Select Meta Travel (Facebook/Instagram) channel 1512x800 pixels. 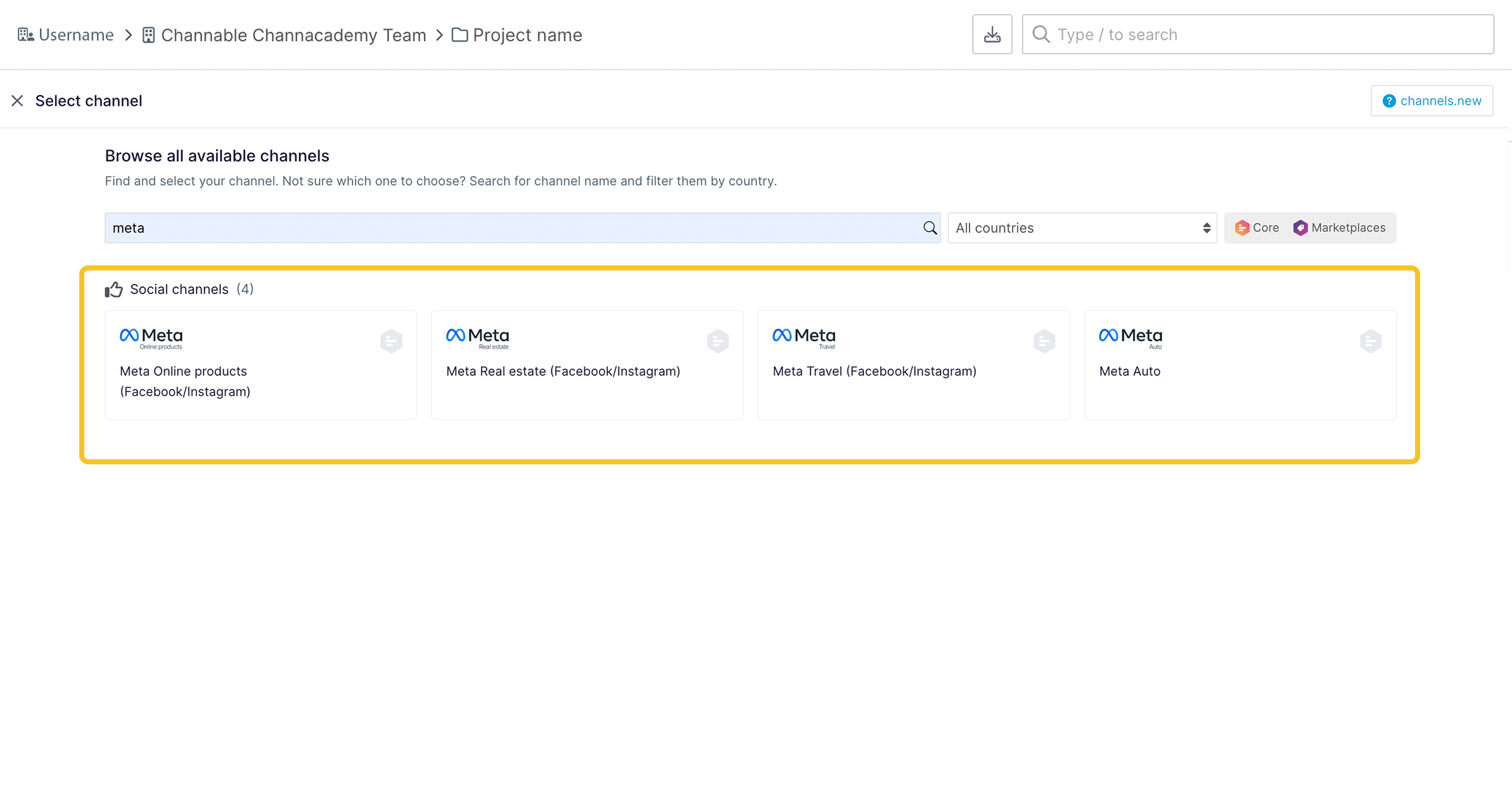pyautogui.click(x=914, y=365)
